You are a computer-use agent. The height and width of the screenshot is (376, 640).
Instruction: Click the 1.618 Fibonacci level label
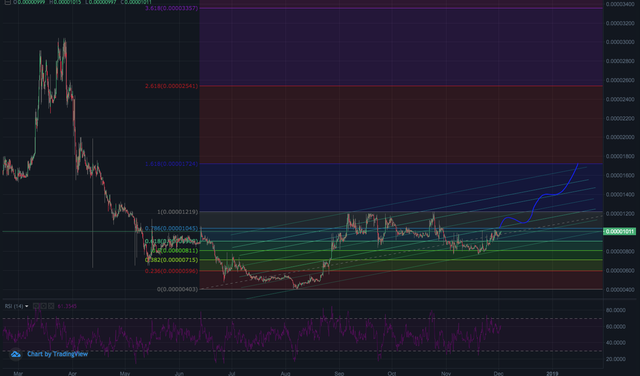click(171, 164)
